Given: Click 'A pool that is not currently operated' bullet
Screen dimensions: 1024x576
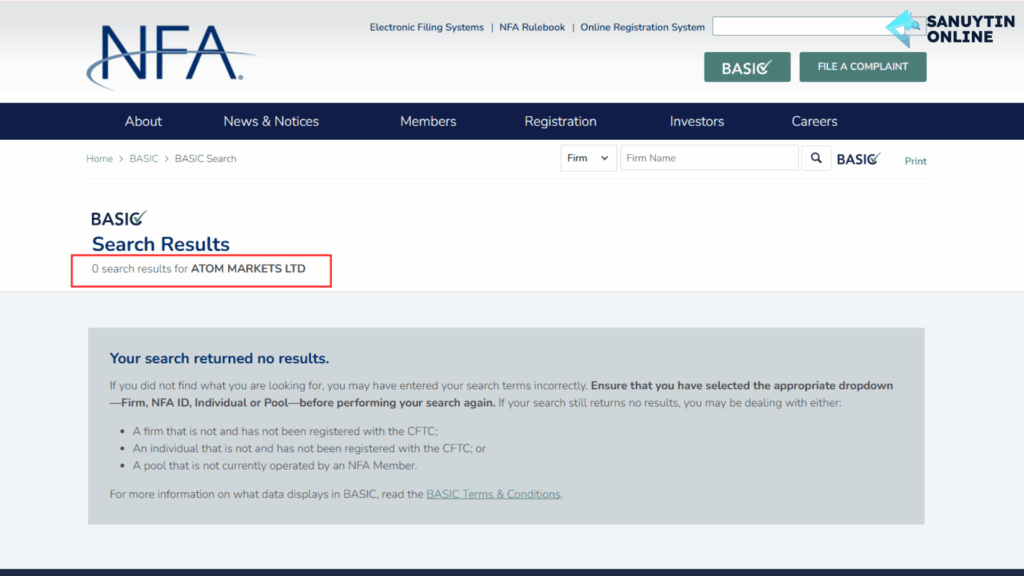Looking at the screenshot, I should click(x=275, y=466).
